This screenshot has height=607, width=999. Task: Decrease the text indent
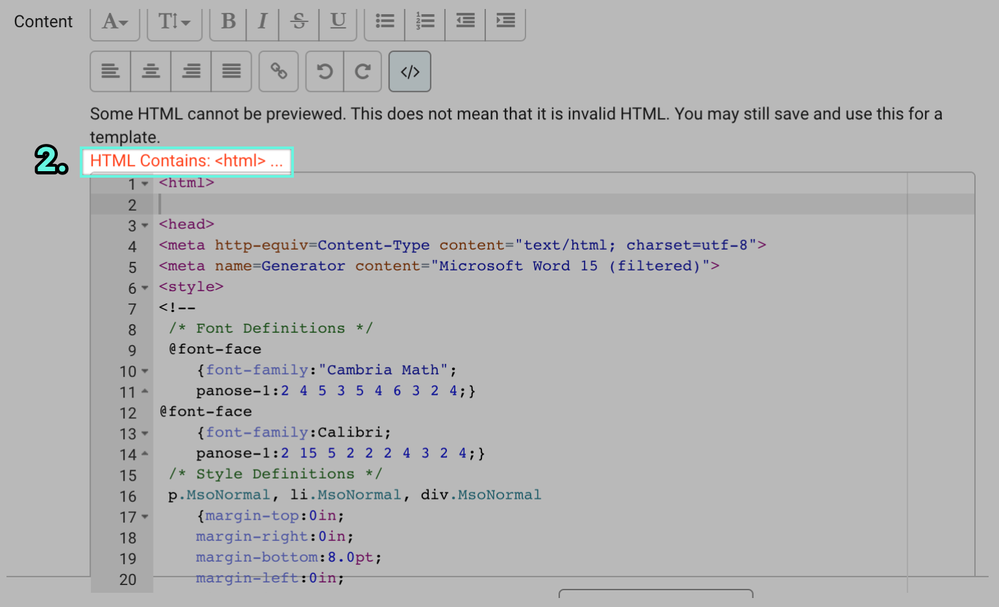[464, 22]
